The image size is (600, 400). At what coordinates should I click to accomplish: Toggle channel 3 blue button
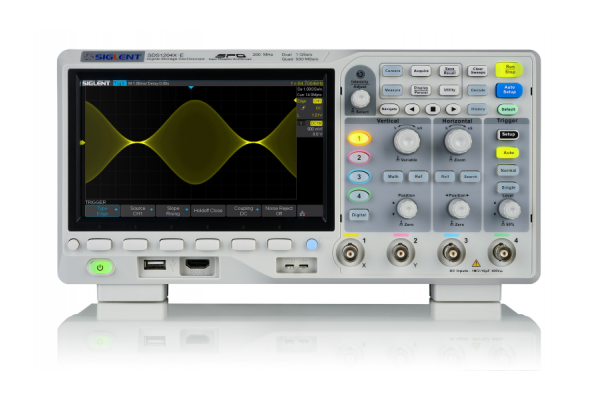pyautogui.click(x=359, y=176)
